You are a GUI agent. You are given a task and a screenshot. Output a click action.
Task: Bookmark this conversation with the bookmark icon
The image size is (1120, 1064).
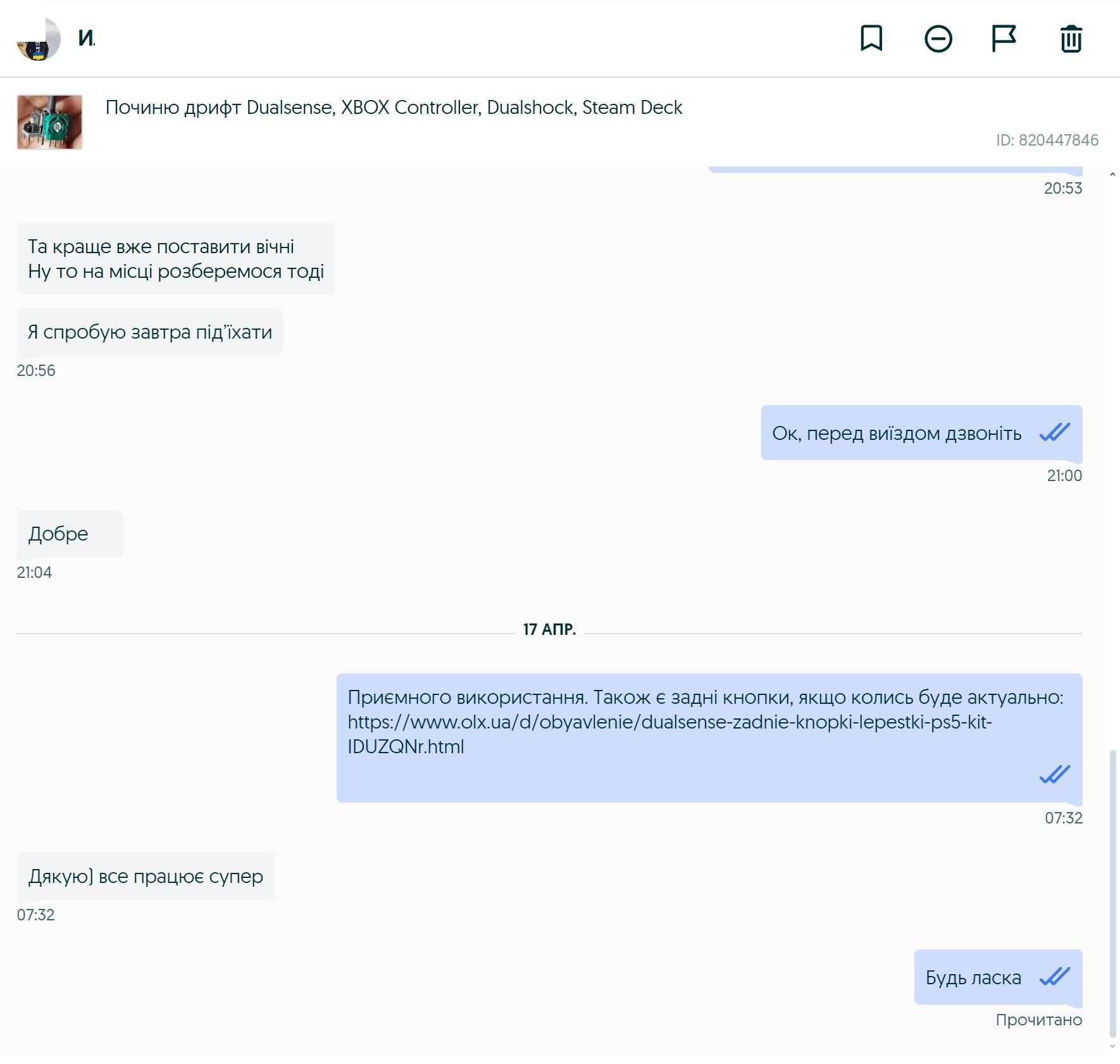[x=871, y=38]
